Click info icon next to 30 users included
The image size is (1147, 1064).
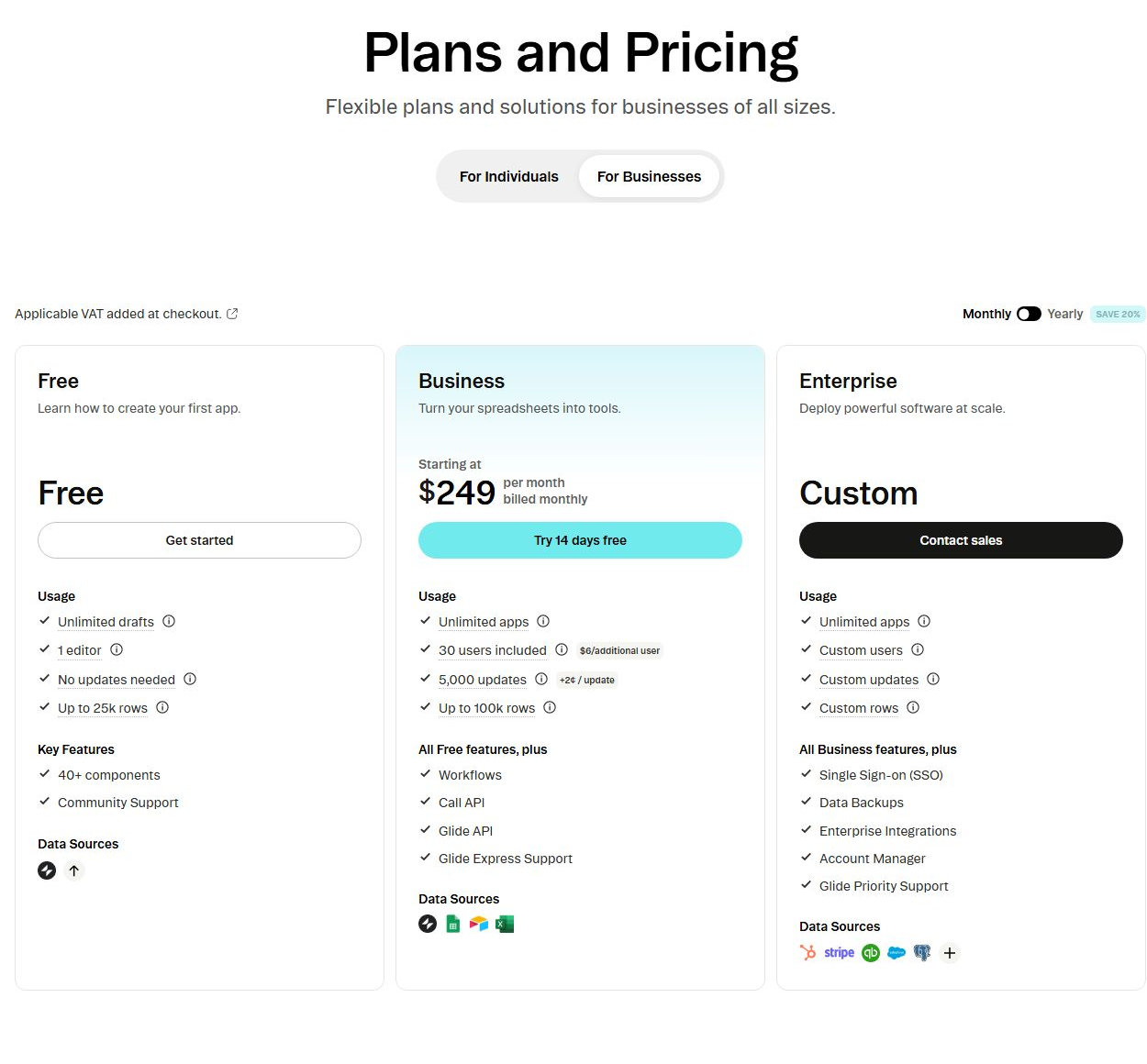(x=562, y=649)
